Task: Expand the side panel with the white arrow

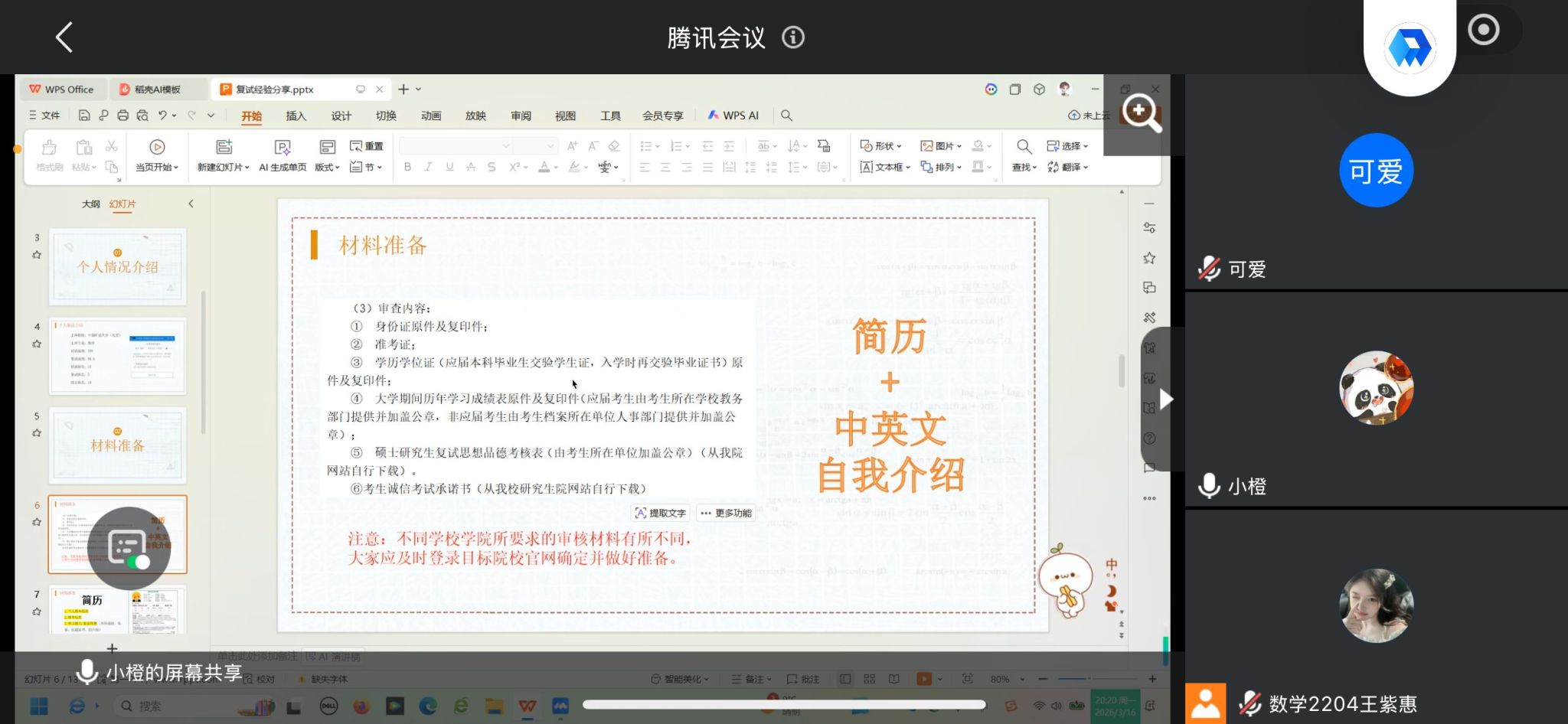Action: point(1165,400)
